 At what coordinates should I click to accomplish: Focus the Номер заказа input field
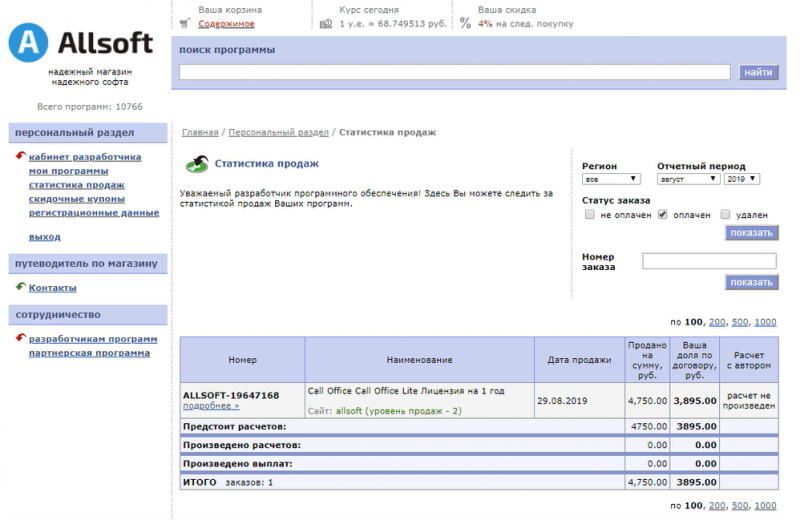(709, 261)
